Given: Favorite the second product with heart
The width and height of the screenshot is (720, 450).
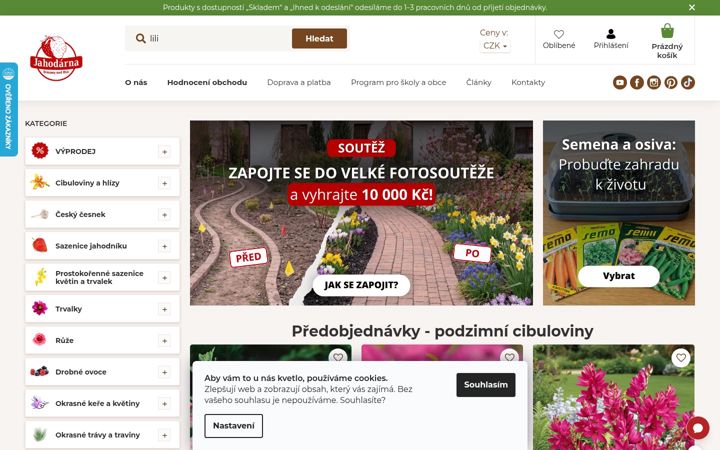Looking at the screenshot, I should 509,357.
